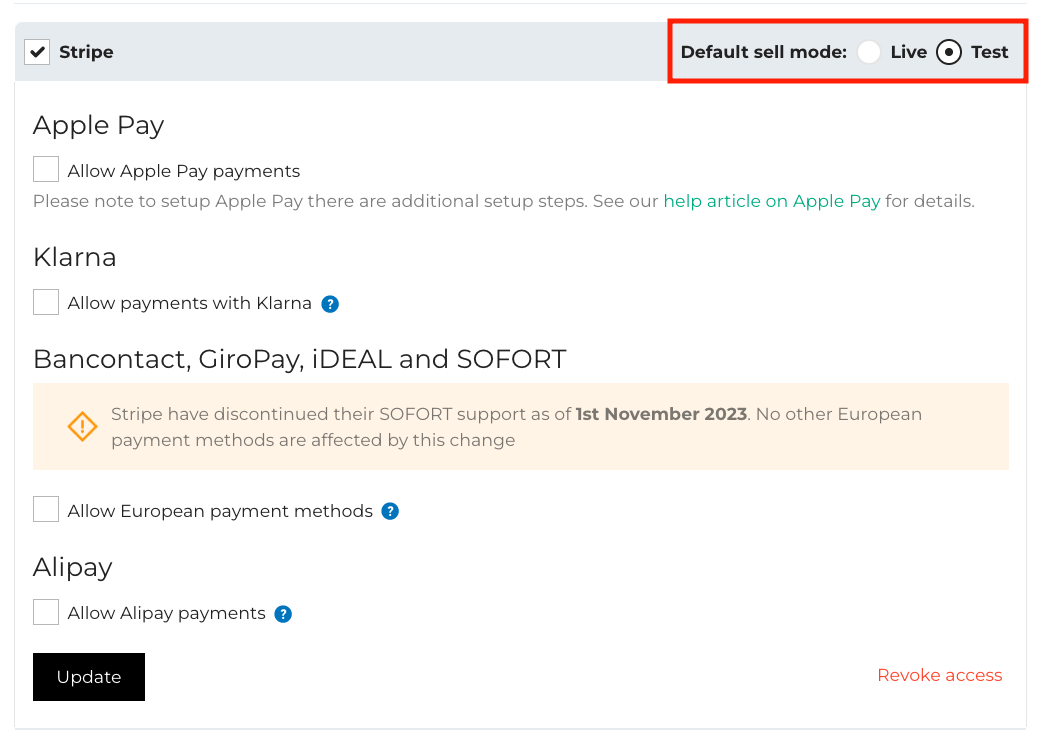Click the orange warning diamond icon
The height and width of the screenshot is (730, 1042).
82,427
